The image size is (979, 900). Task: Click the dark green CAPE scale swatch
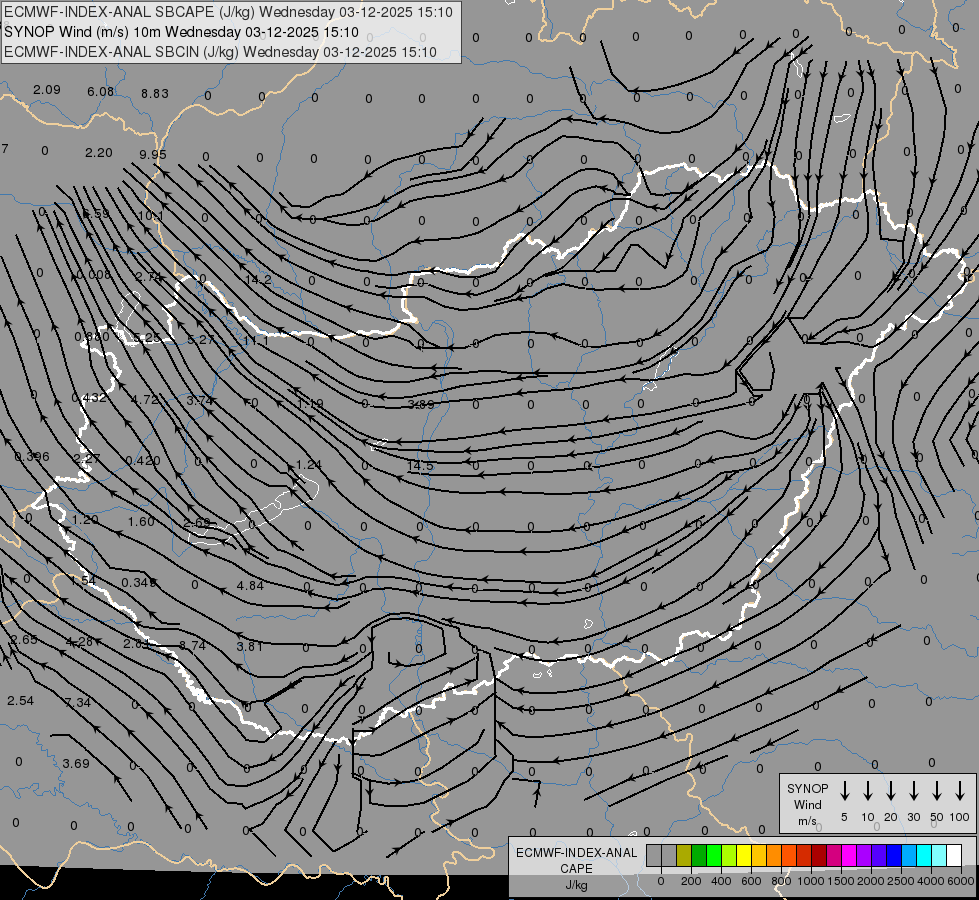point(699,856)
